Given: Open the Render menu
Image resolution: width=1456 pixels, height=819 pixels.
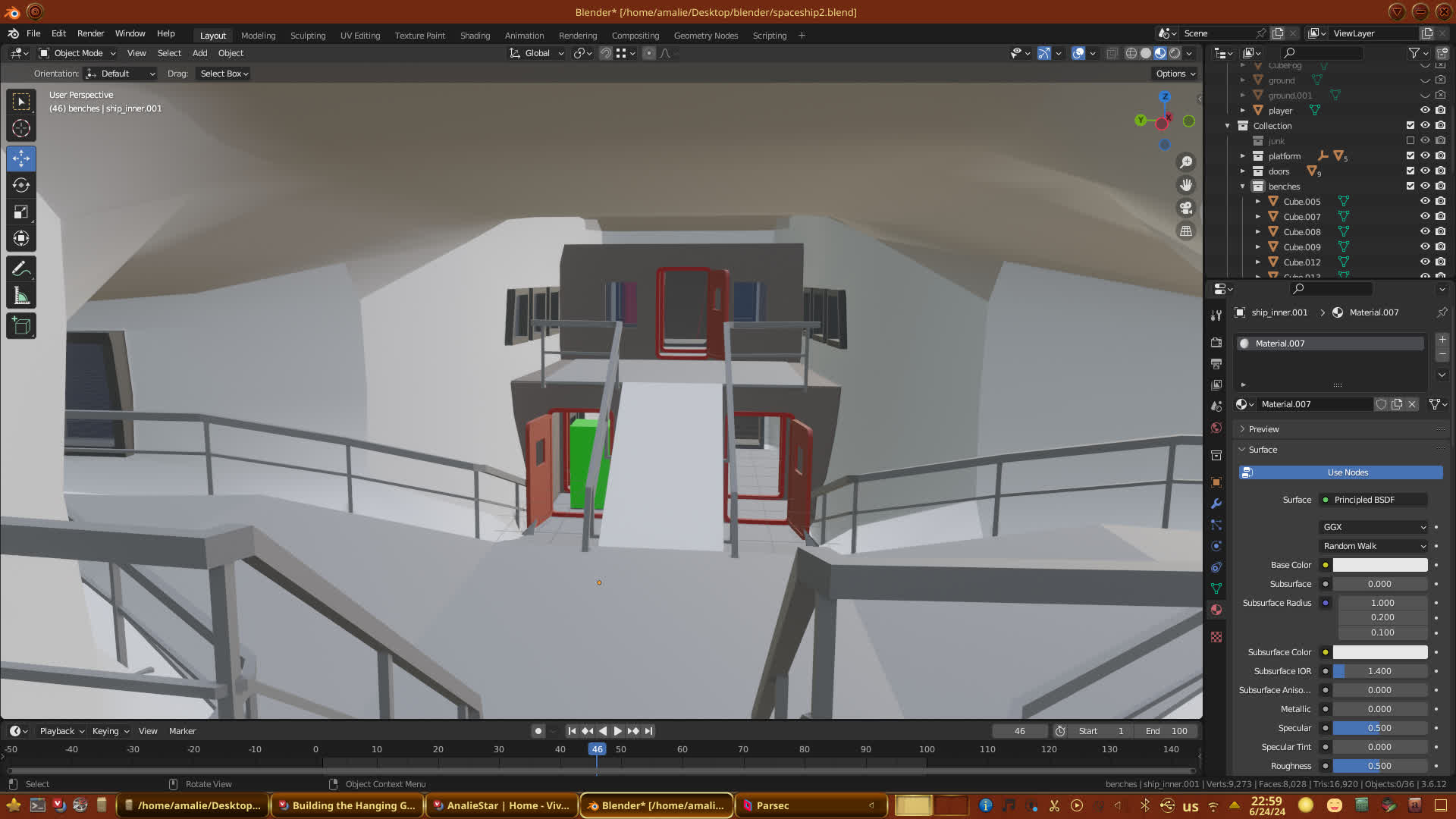Looking at the screenshot, I should click(x=90, y=33).
